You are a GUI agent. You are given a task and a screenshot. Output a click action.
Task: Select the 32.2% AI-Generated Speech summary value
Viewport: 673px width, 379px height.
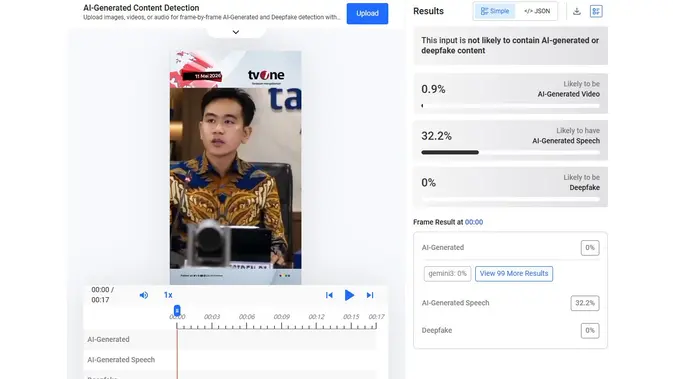pyautogui.click(x=437, y=136)
